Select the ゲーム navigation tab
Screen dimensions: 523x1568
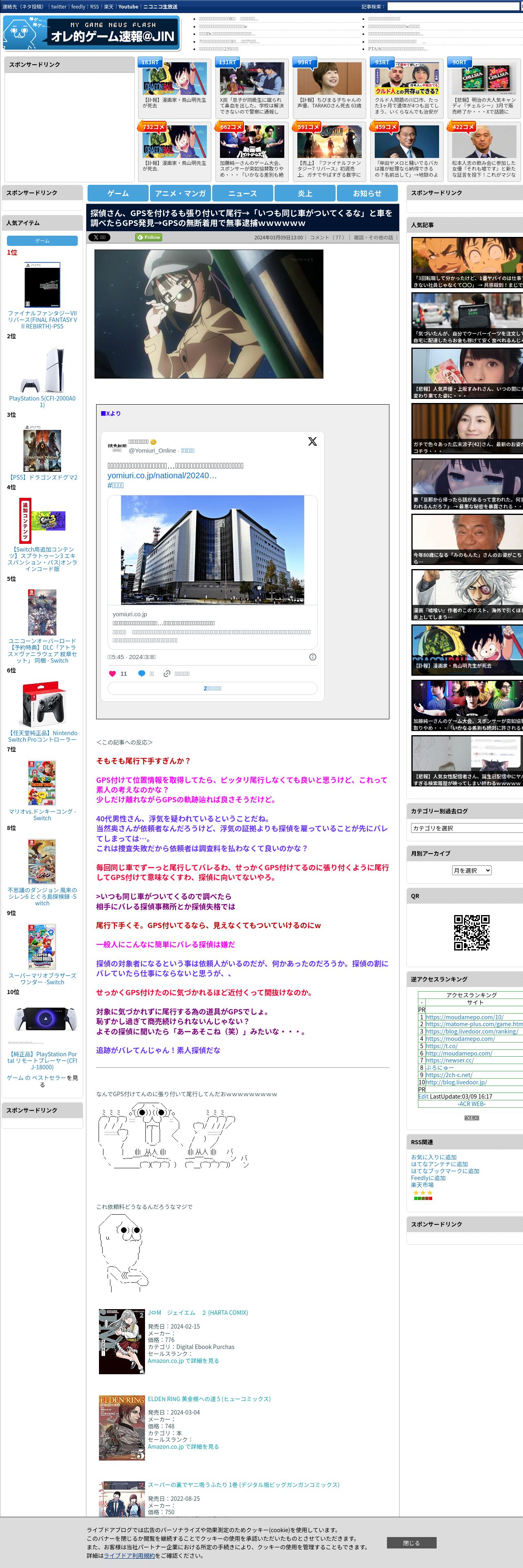point(118,193)
